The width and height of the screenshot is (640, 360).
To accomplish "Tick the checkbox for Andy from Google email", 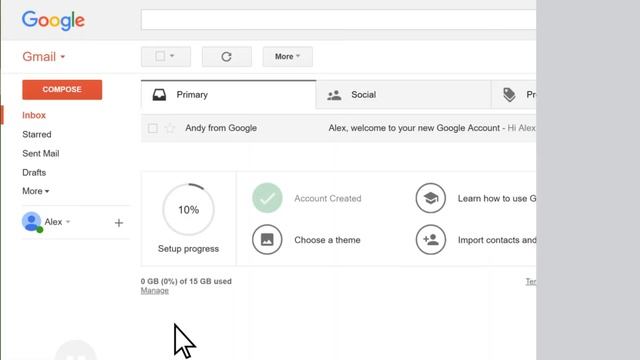I will pyautogui.click(x=153, y=128).
